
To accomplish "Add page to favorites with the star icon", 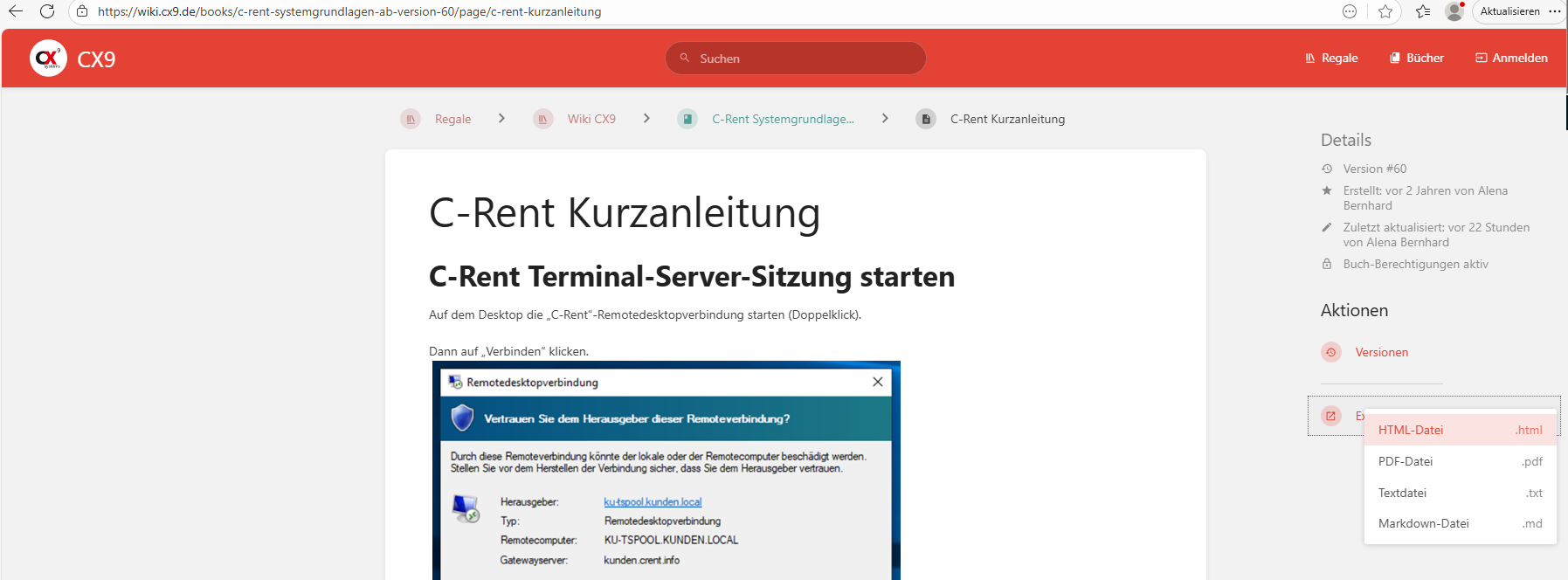I will tap(1385, 11).
